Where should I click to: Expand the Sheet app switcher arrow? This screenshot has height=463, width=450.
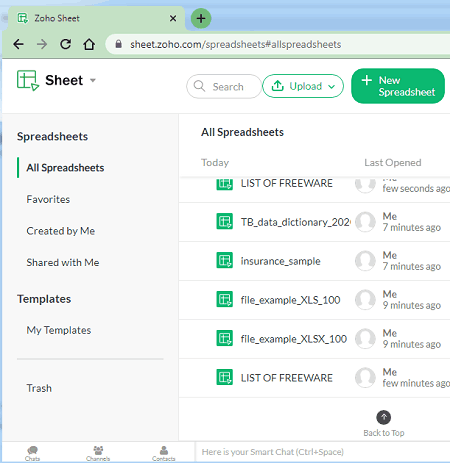93,80
